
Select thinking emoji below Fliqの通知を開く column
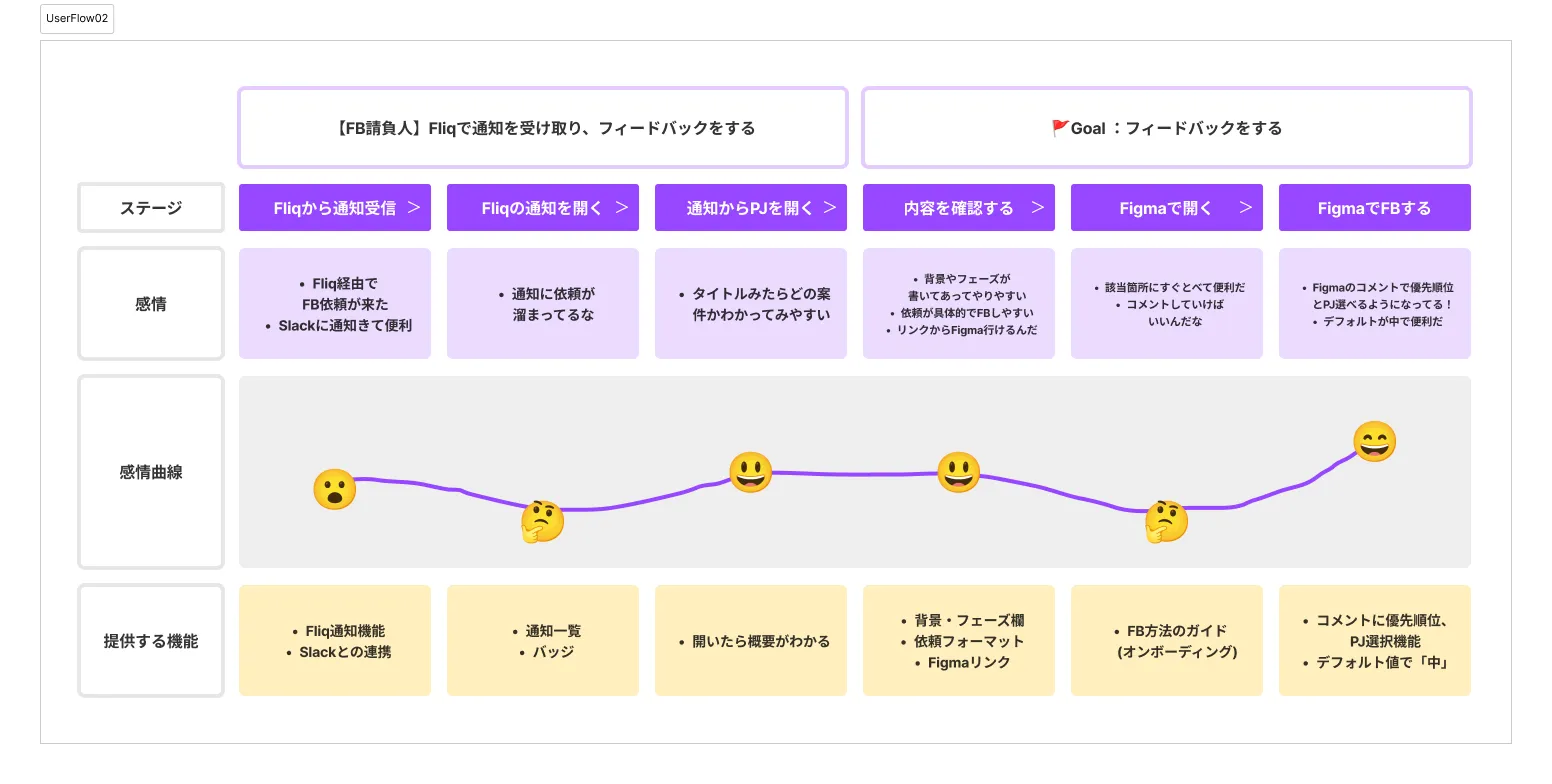coord(542,521)
